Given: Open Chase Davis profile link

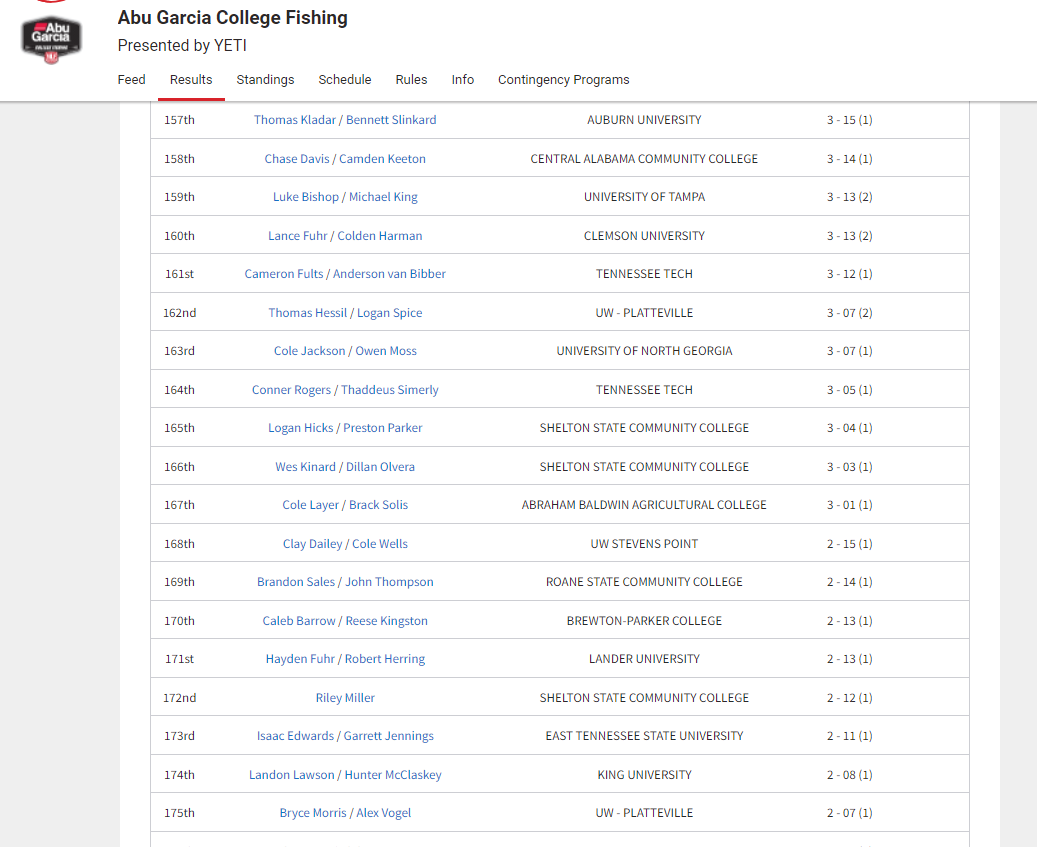Looking at the screenshot, I should [x=297, y=159].
